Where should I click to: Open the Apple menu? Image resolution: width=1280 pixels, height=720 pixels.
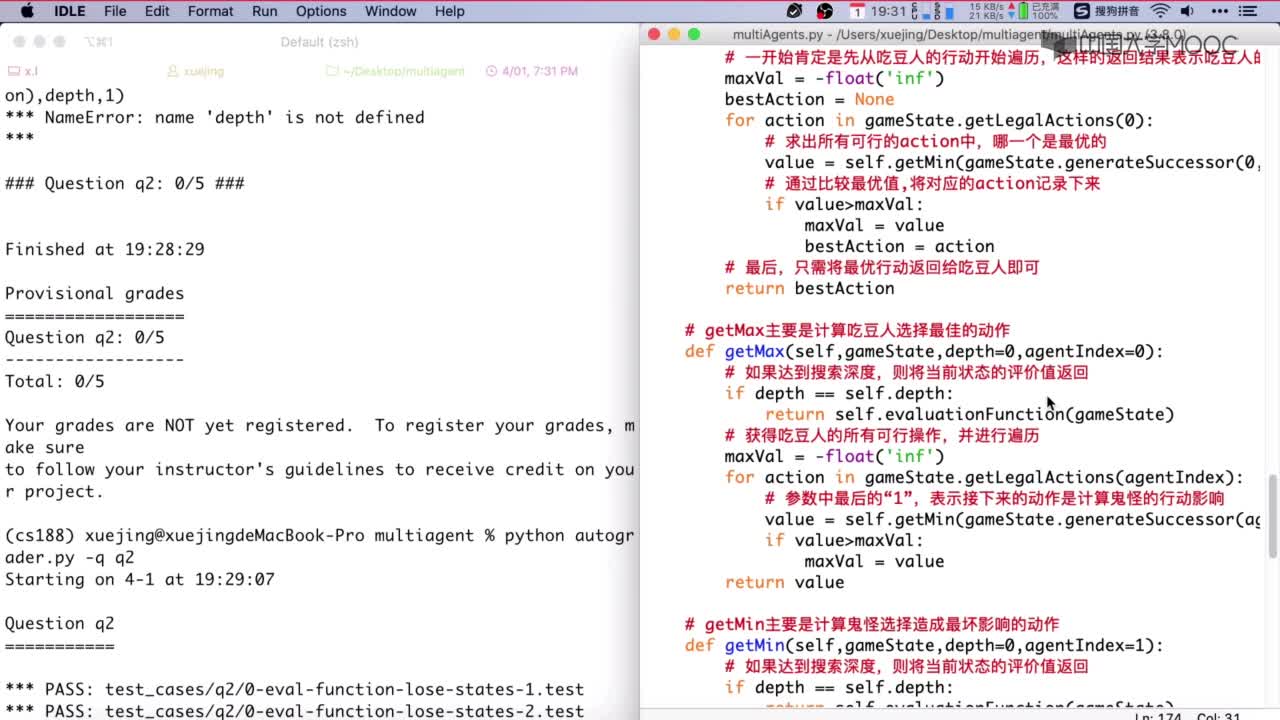27,11
